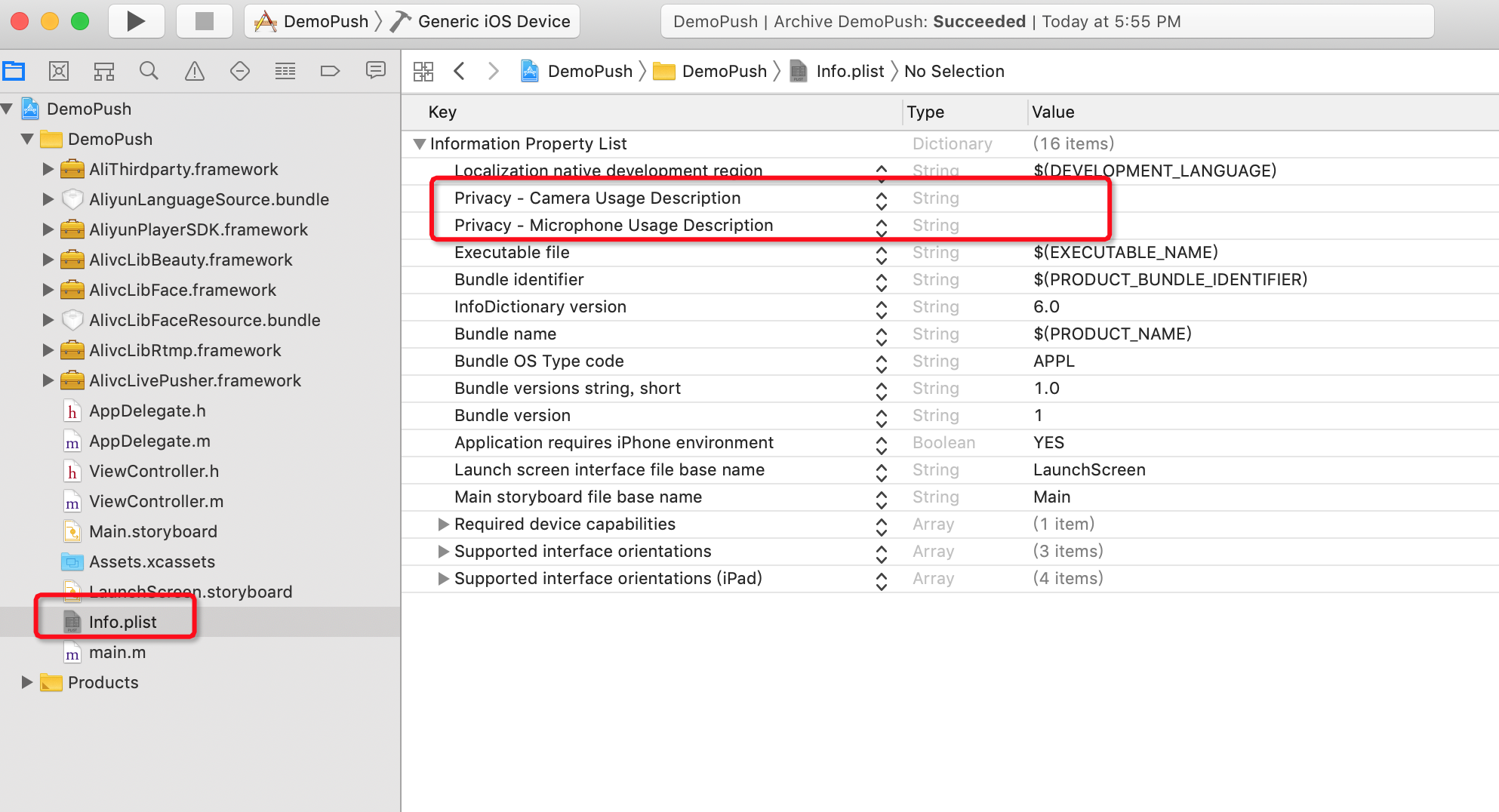Open the Report navigator speech-bubble icon
1499x812 pixels.
(376, 71)
